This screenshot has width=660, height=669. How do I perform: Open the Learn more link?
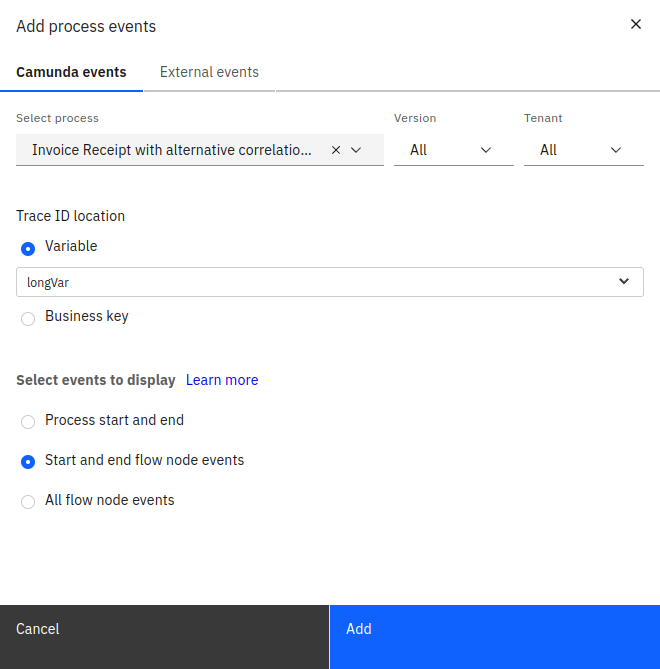[222, 380]
